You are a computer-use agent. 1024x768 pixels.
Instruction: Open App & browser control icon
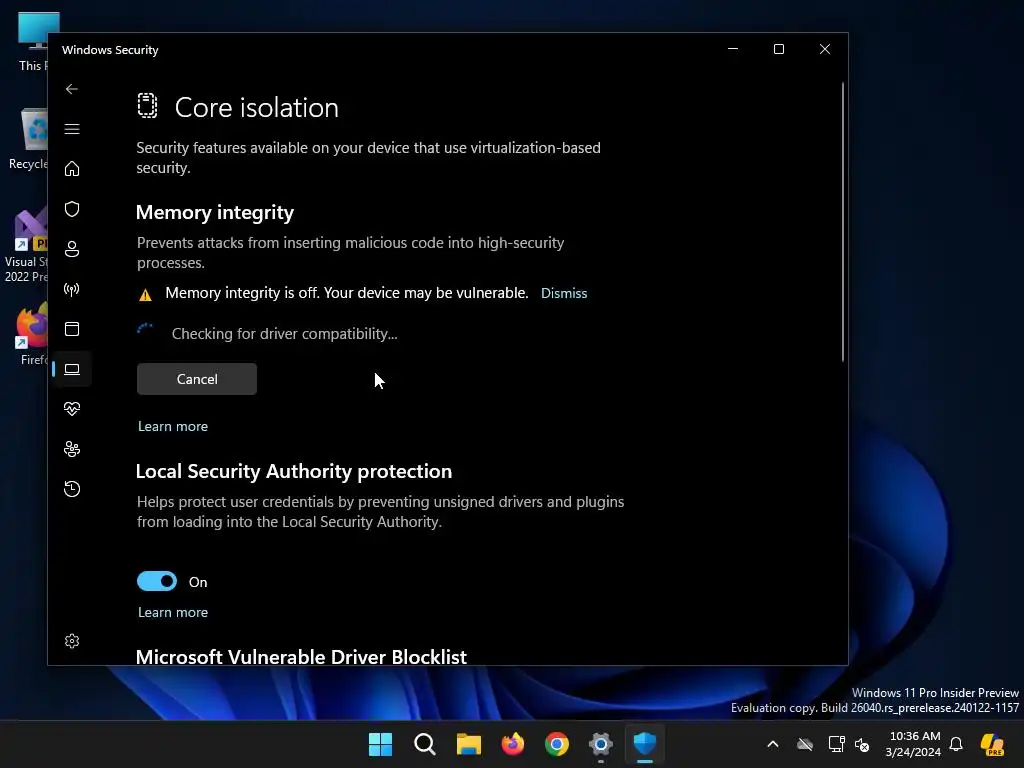[x=72, y=329]
